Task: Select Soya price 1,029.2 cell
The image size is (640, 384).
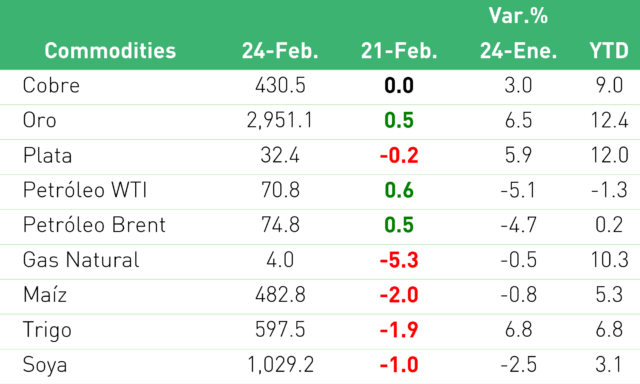Action: click(280, 365)
